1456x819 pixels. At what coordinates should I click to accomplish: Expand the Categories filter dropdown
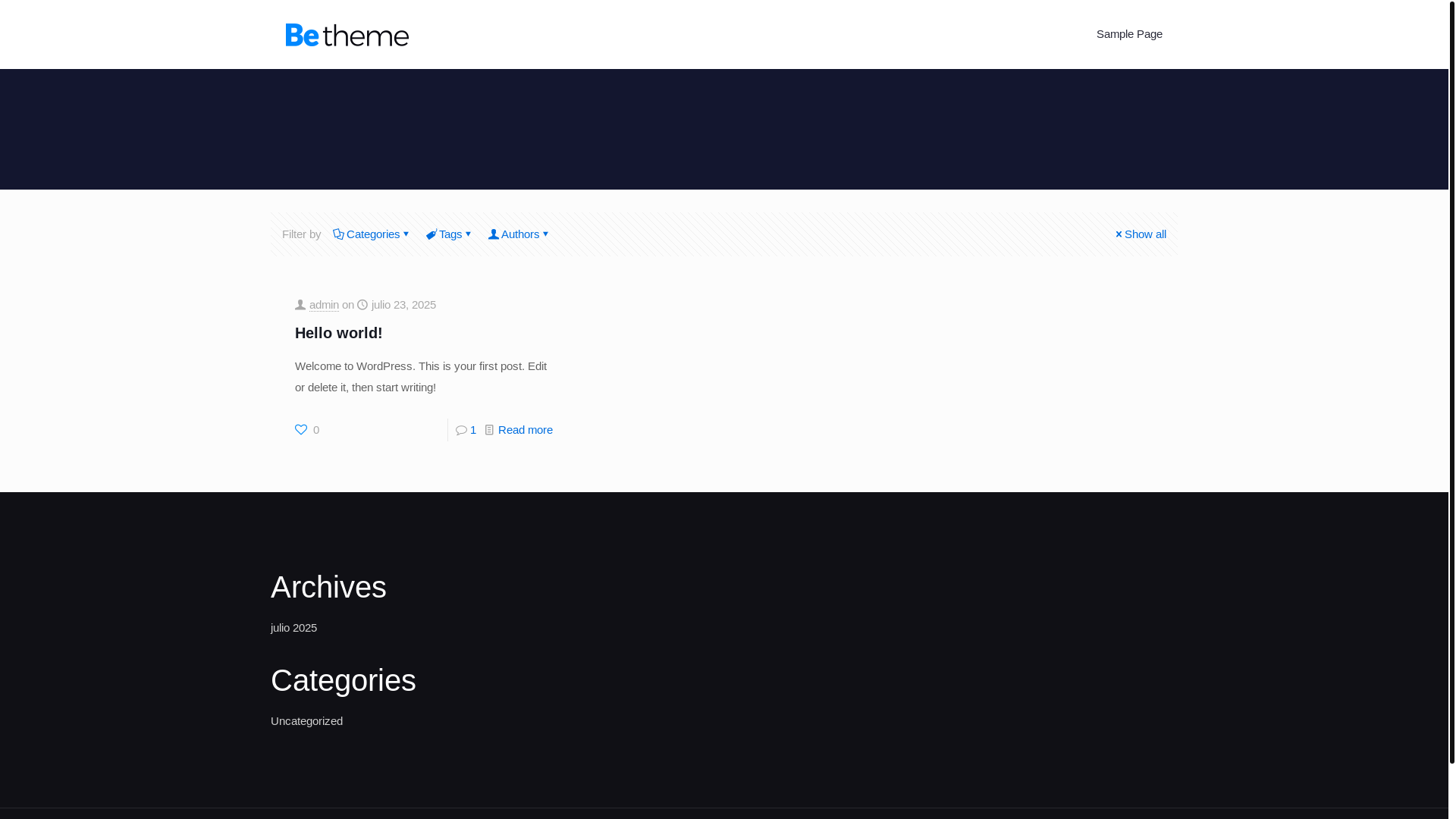371,234
